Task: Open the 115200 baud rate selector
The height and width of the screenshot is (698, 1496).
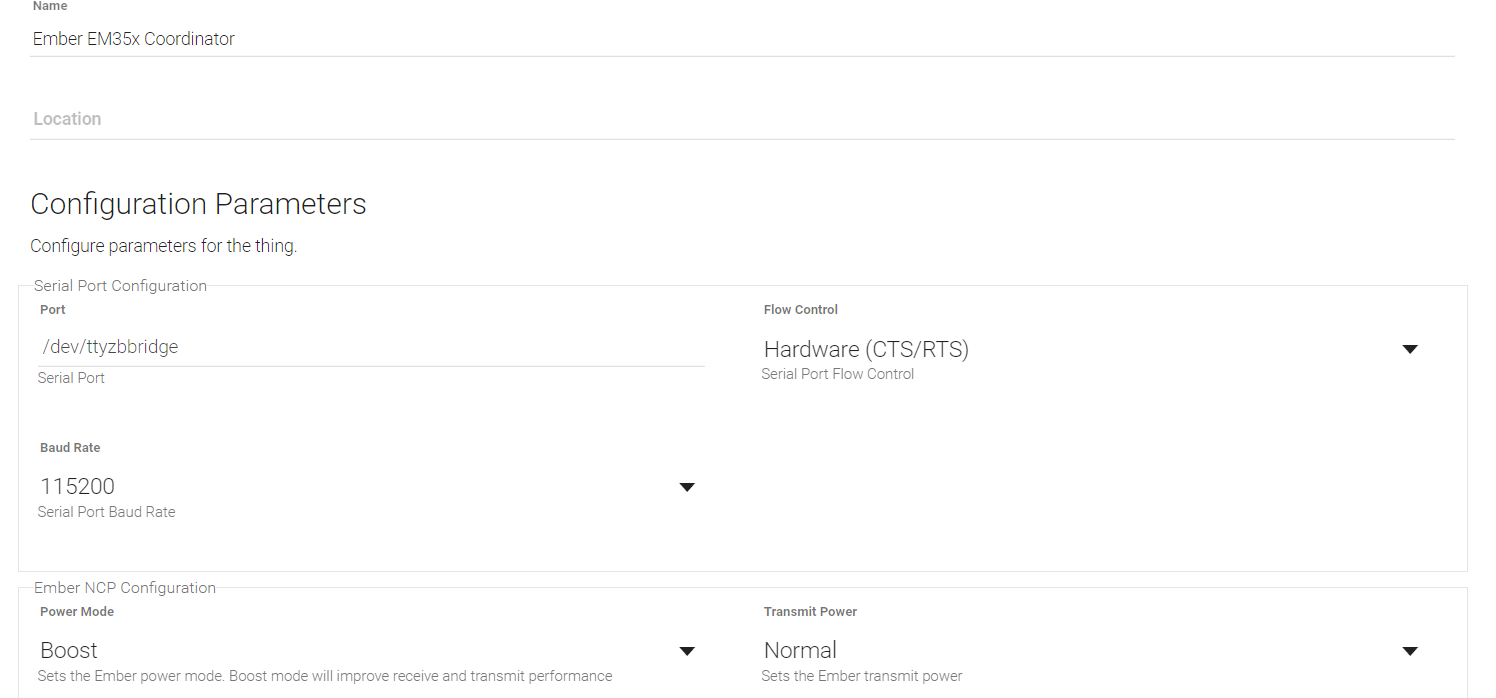Action: point(78,487)
